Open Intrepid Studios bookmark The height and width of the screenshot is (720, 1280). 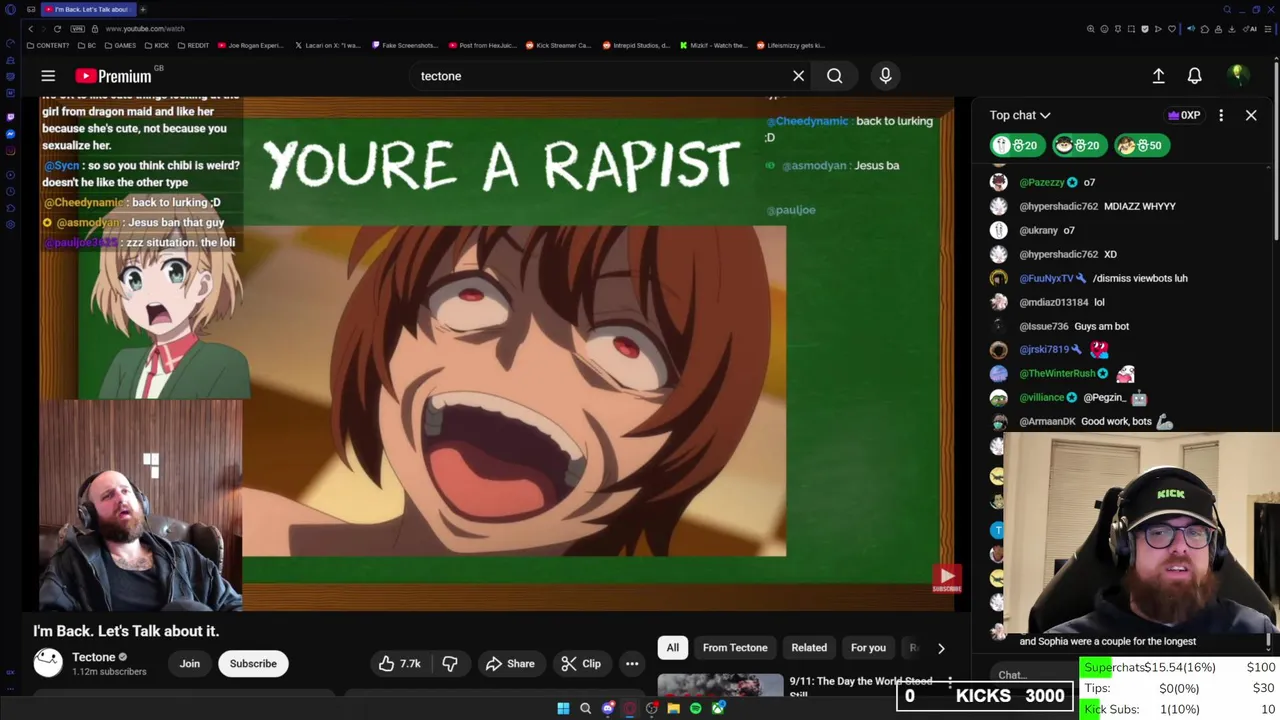(x=634, y=45)
